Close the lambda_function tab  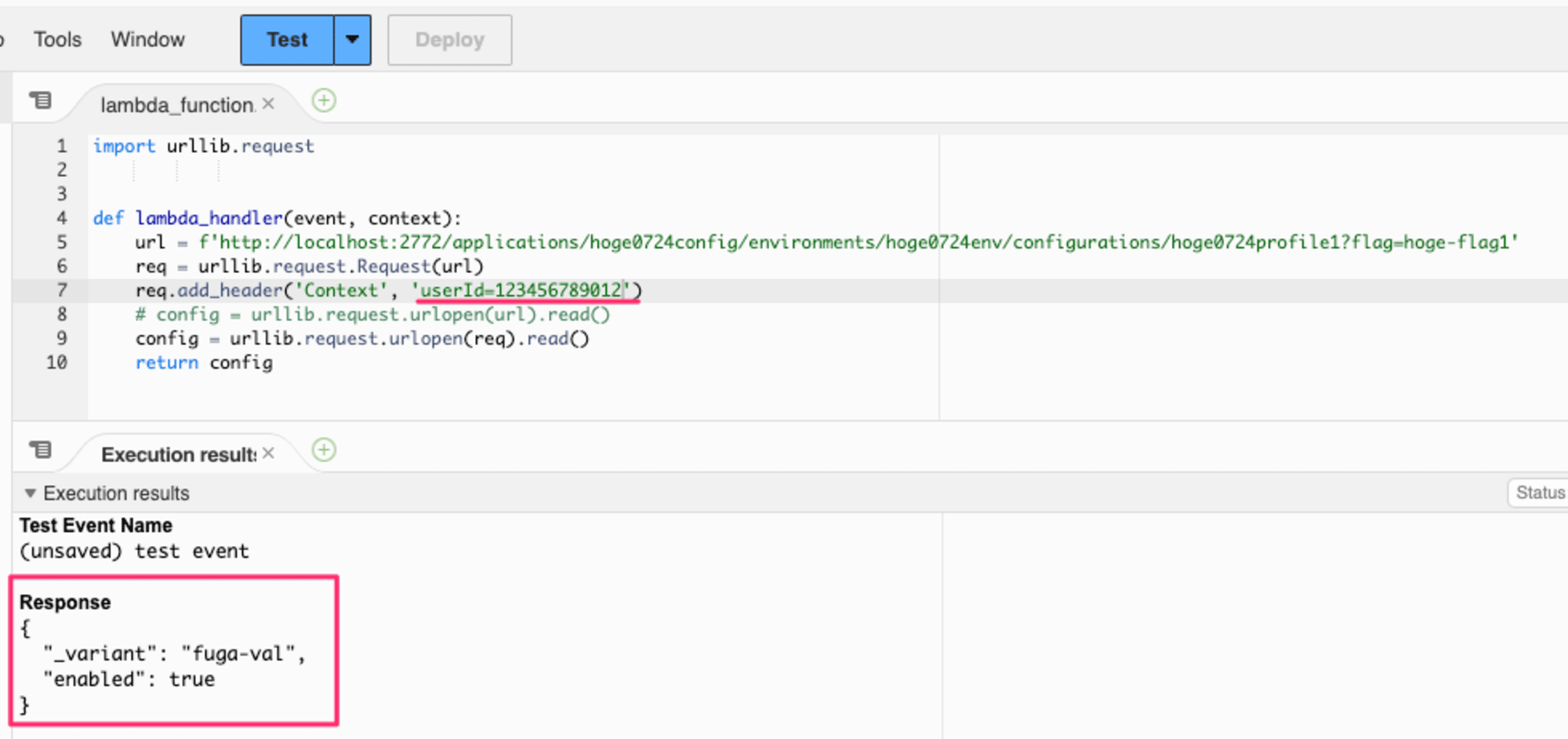(268, 104)
